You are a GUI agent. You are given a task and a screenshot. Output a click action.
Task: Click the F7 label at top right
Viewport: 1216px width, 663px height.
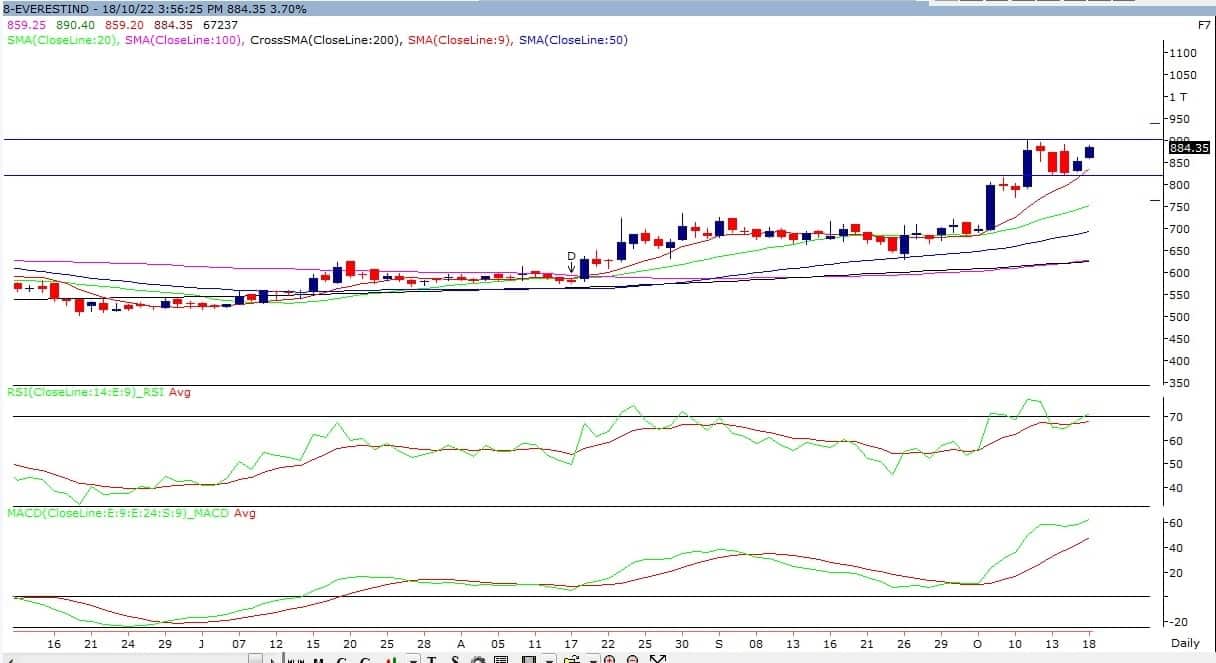[x=1203, y=23]
